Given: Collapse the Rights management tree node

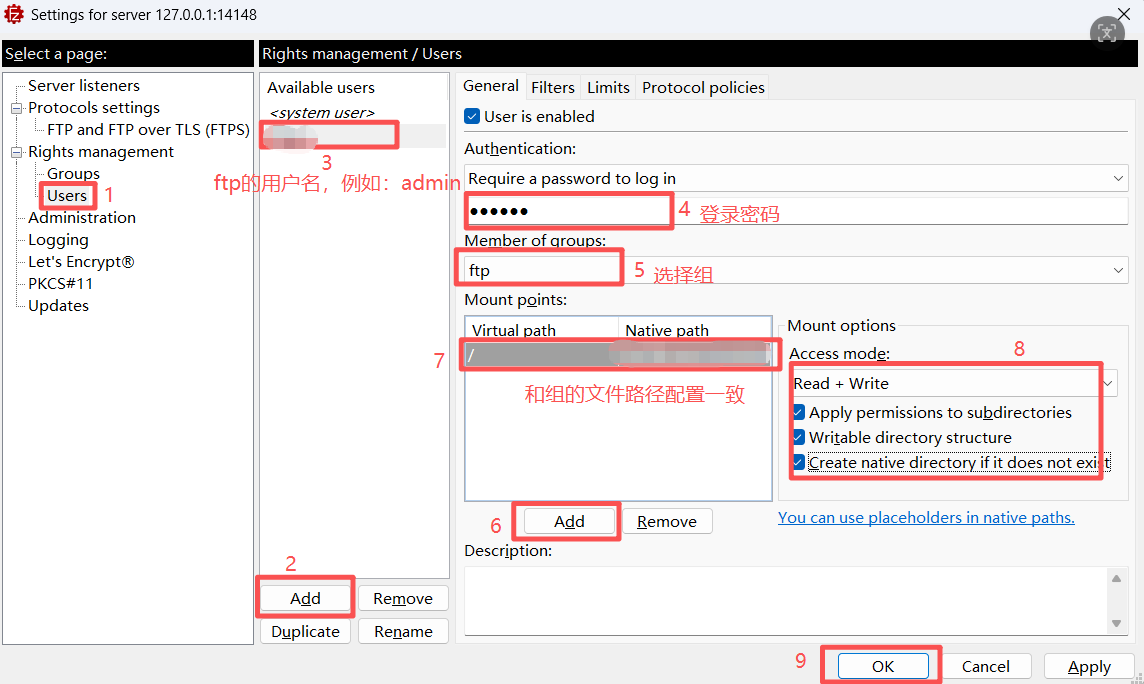Looking at the screenshot, I should click(16, 152).
